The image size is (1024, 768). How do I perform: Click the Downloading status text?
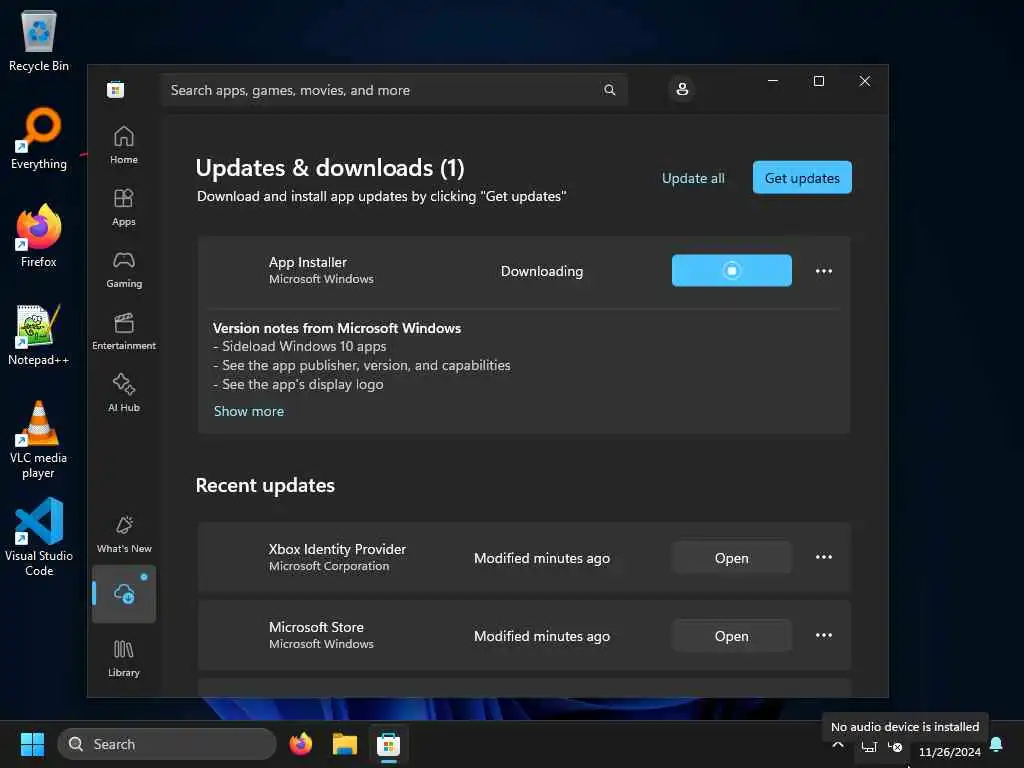coord(541,271)
